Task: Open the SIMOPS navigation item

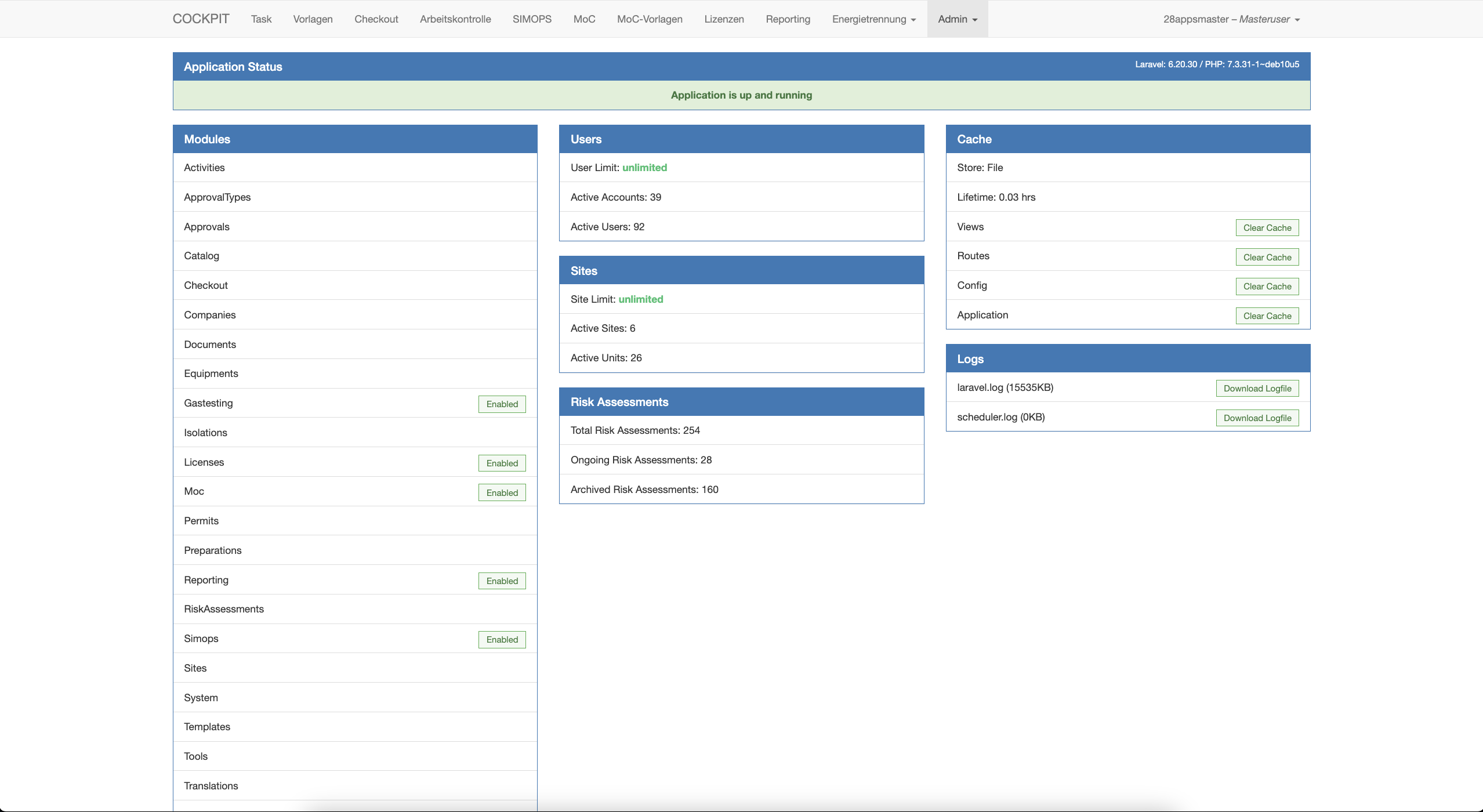Action: 532,19
